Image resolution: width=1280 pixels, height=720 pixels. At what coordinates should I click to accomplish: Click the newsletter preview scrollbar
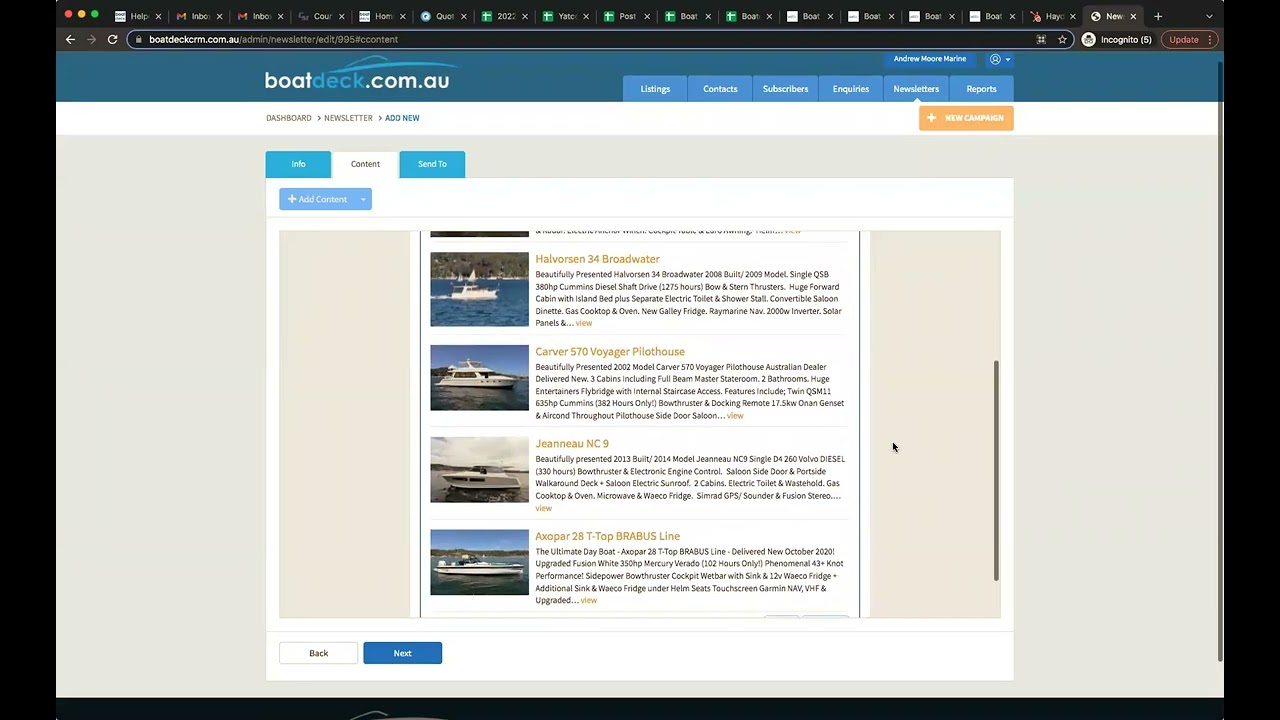[996, 470]
